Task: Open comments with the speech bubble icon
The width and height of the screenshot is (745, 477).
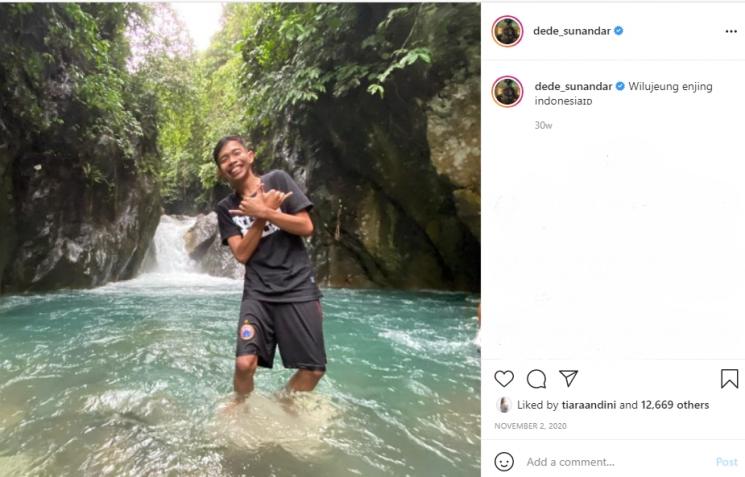Action: 536,378
